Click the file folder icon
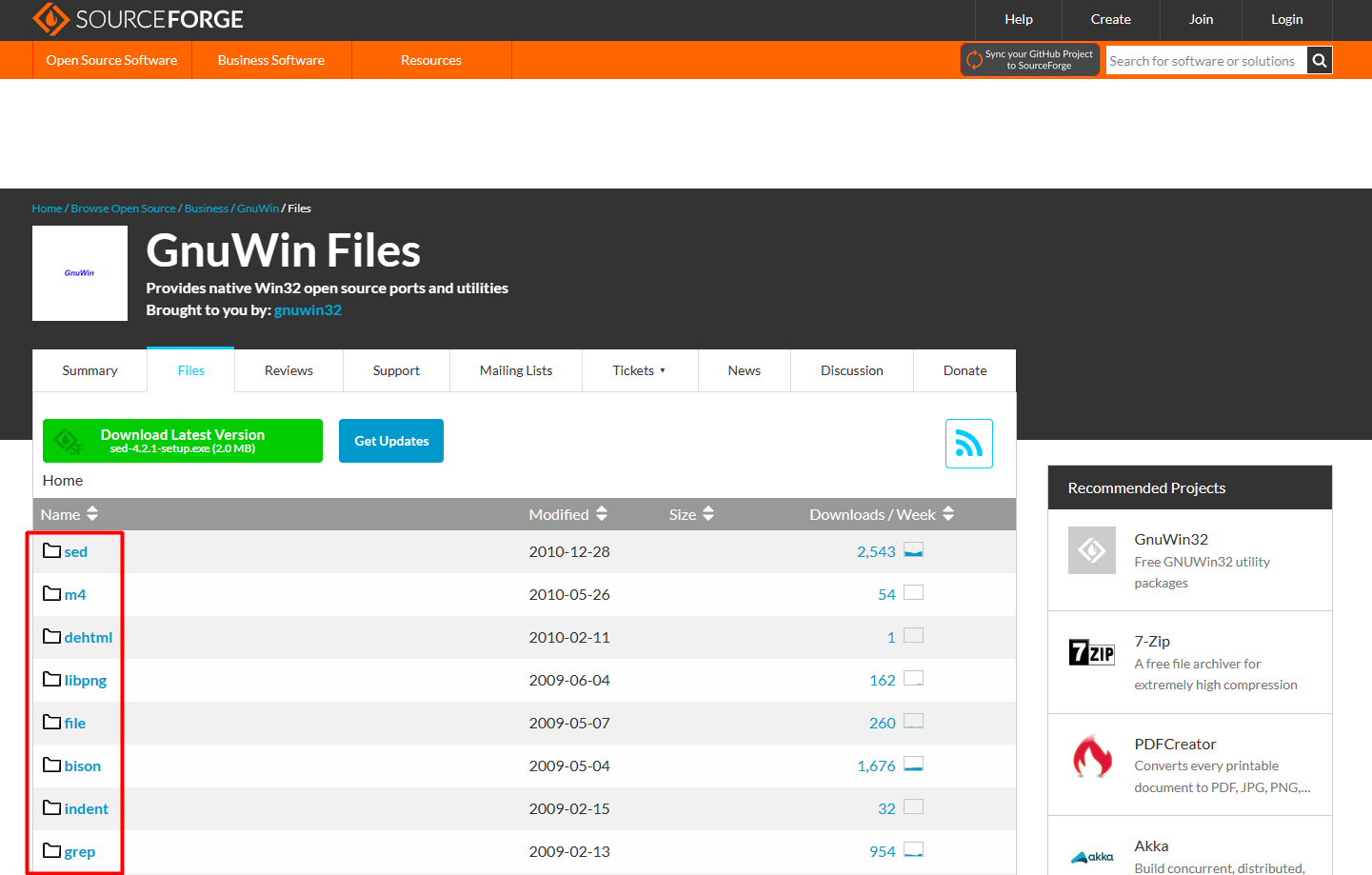 52,722
